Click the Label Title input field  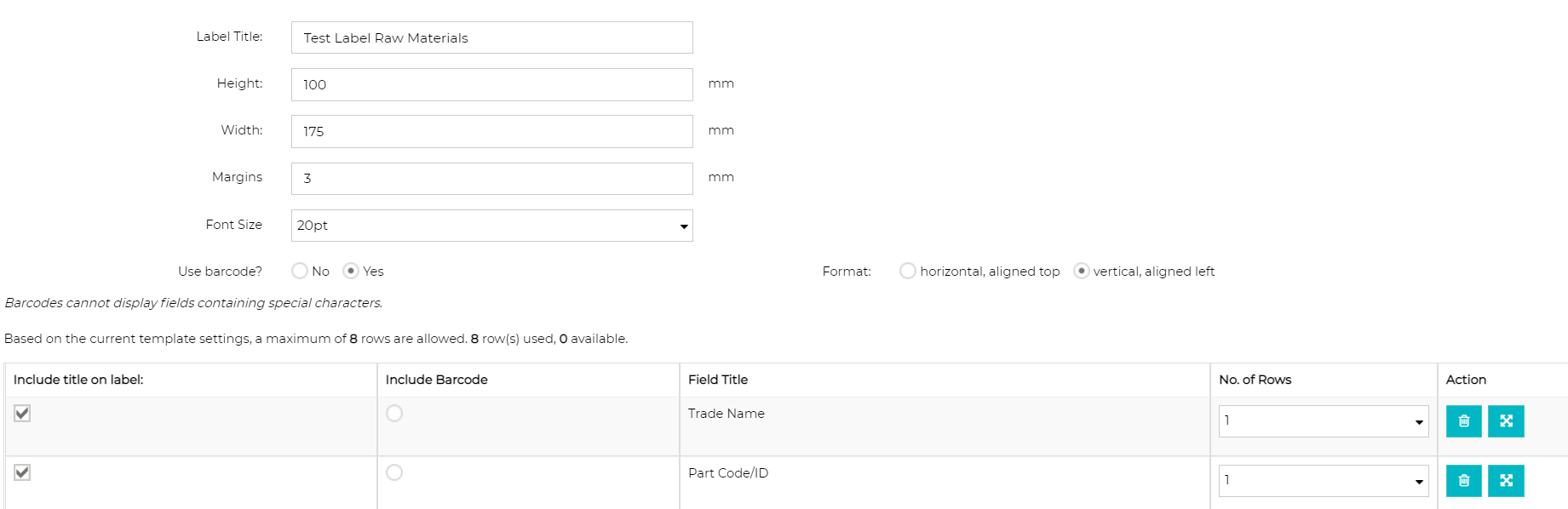(492, 37)
